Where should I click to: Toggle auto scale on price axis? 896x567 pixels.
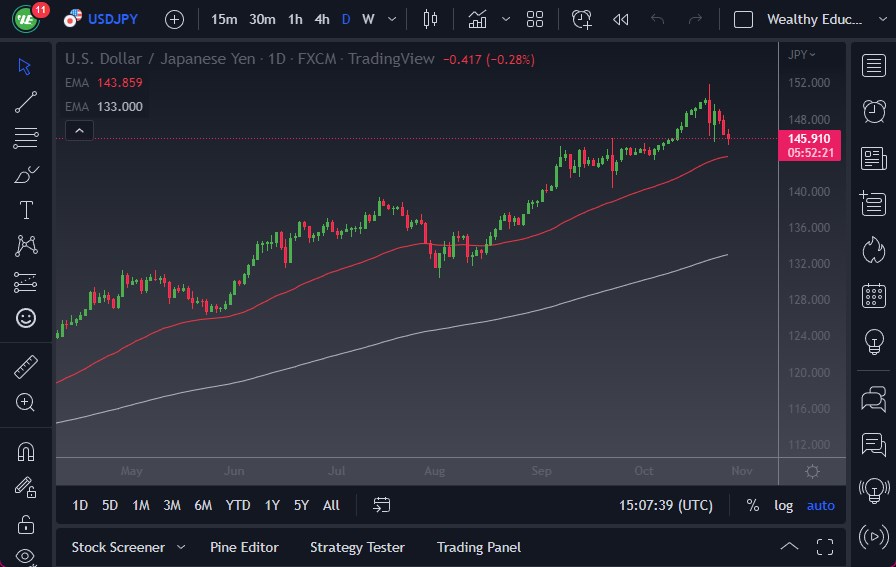coord(820,505)
